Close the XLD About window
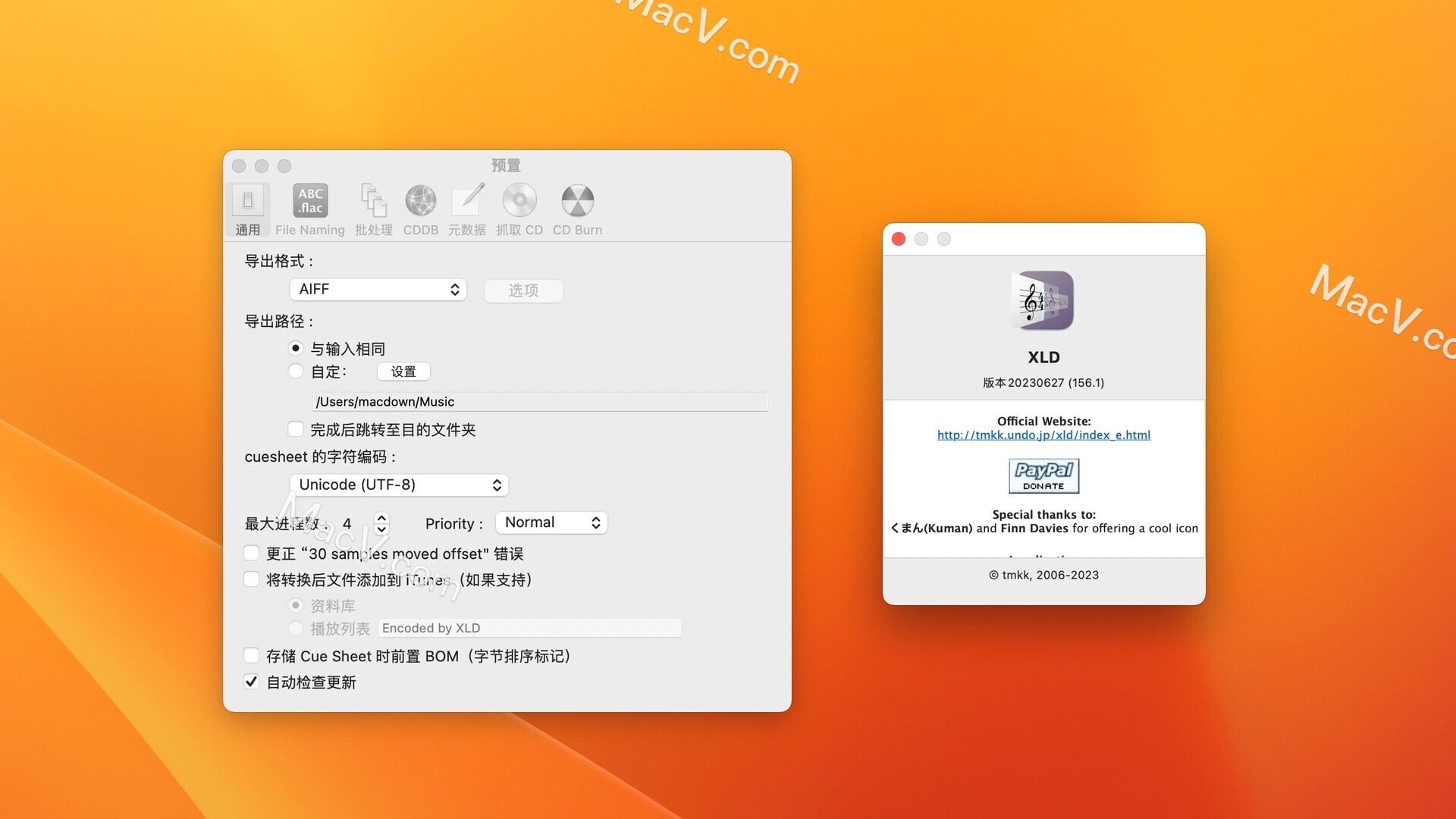This screenshot has width=1456, height=819. coord(899,239)
